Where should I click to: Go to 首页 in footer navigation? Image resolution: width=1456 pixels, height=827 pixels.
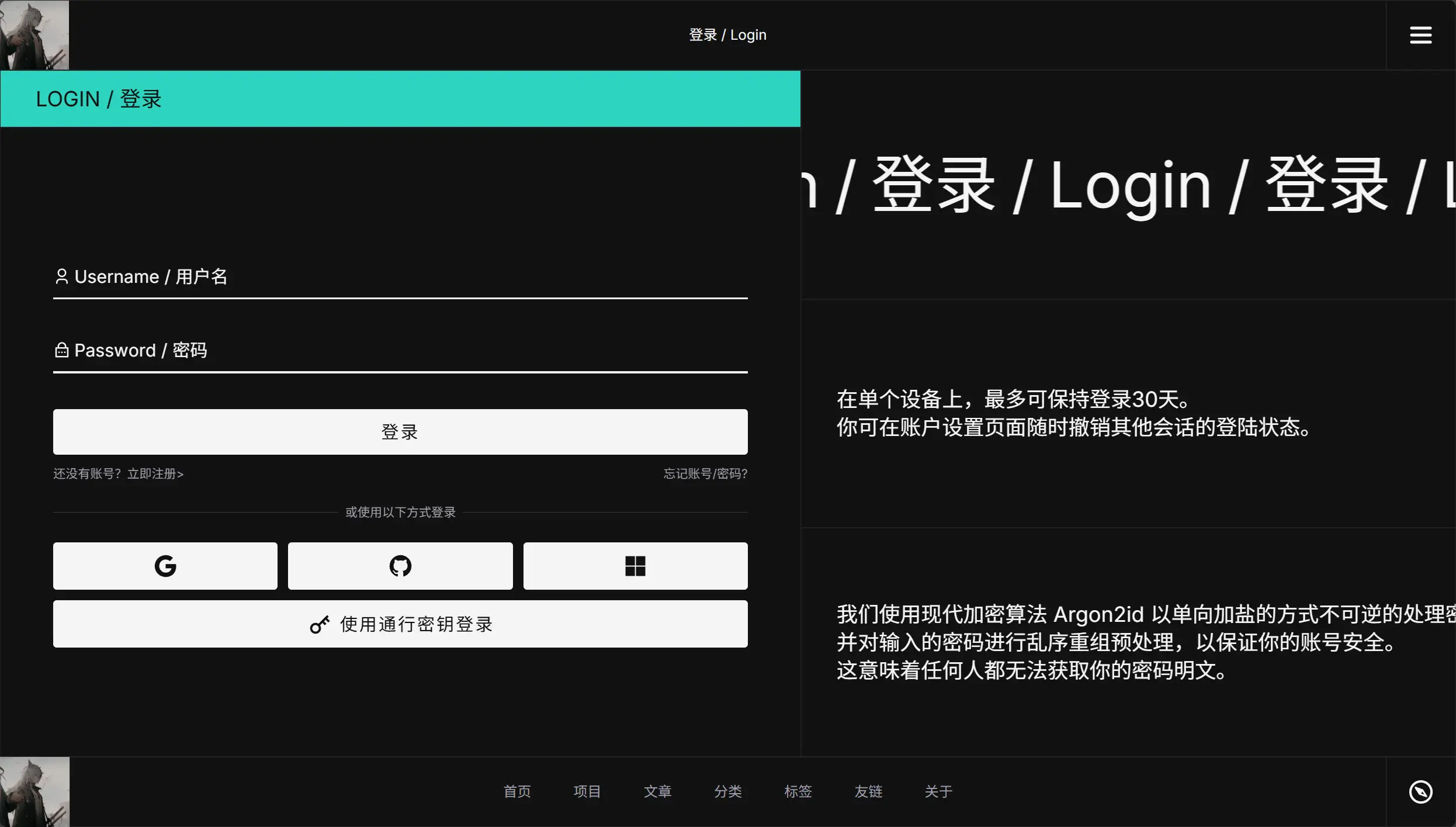click(517, 791)
